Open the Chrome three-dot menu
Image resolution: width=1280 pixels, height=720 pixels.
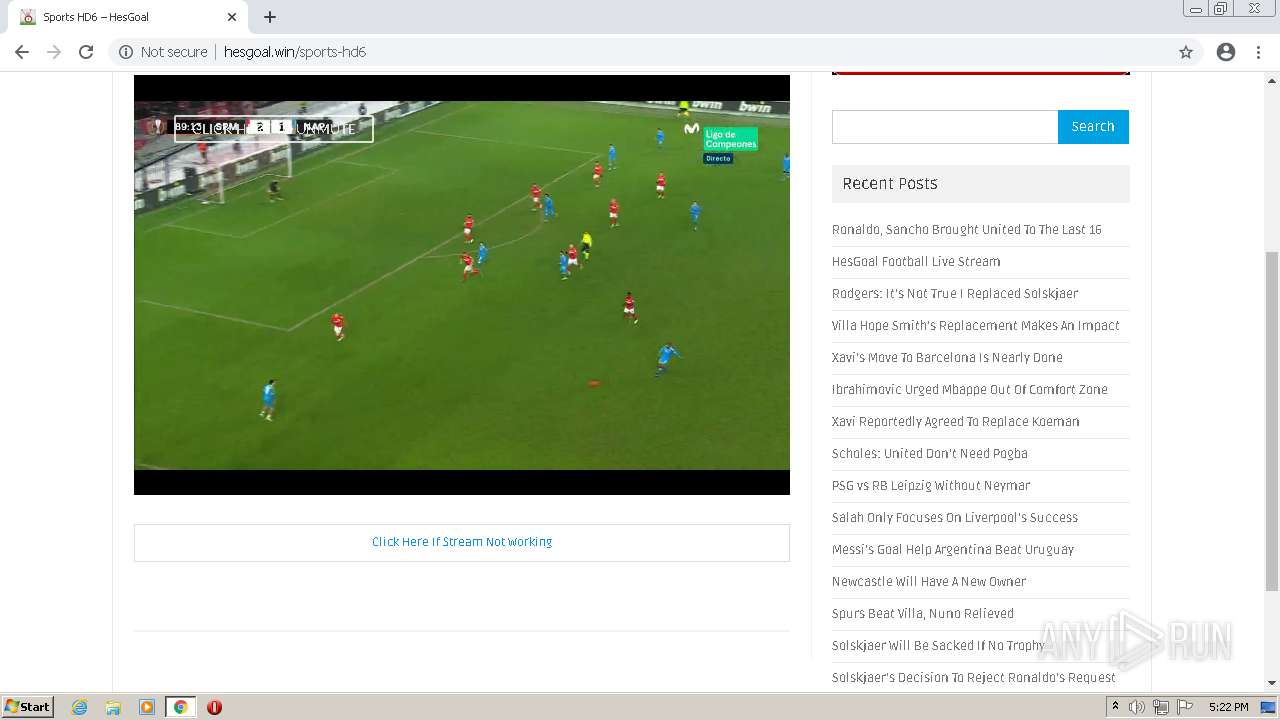click(1260, 52)
